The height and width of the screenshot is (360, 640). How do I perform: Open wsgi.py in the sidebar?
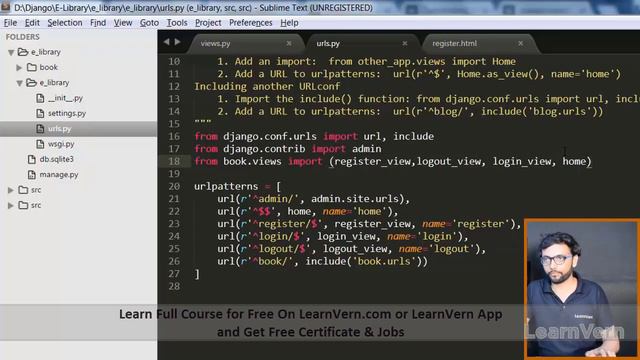coord(61,144)
